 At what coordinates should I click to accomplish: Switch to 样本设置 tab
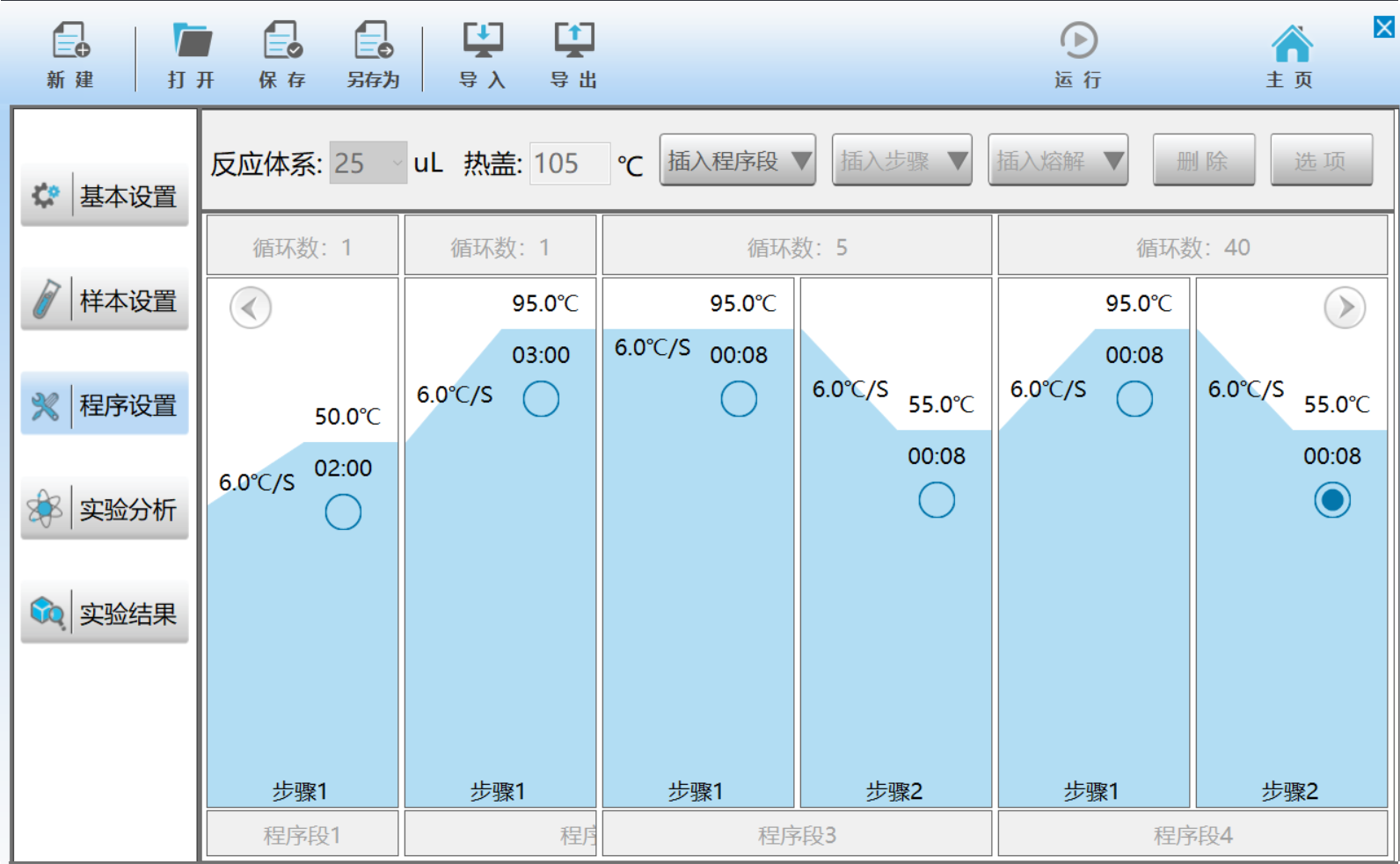click(x=105, y=301)
